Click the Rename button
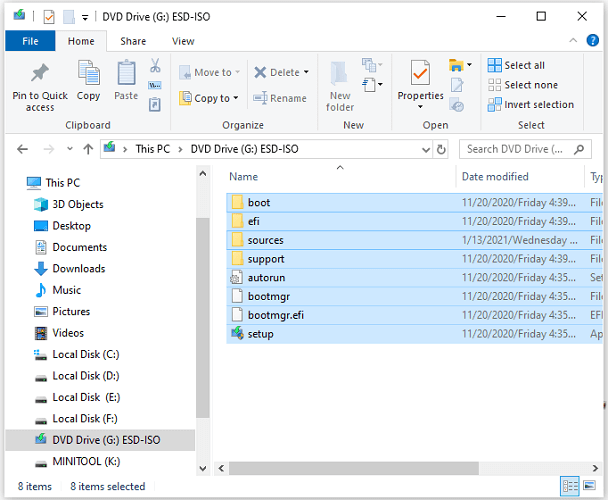 280,99
